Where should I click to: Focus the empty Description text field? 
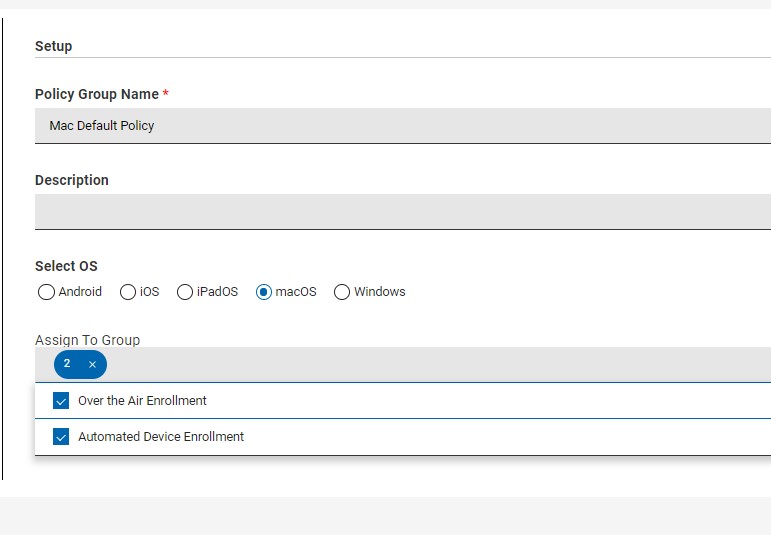click(403, 211)
